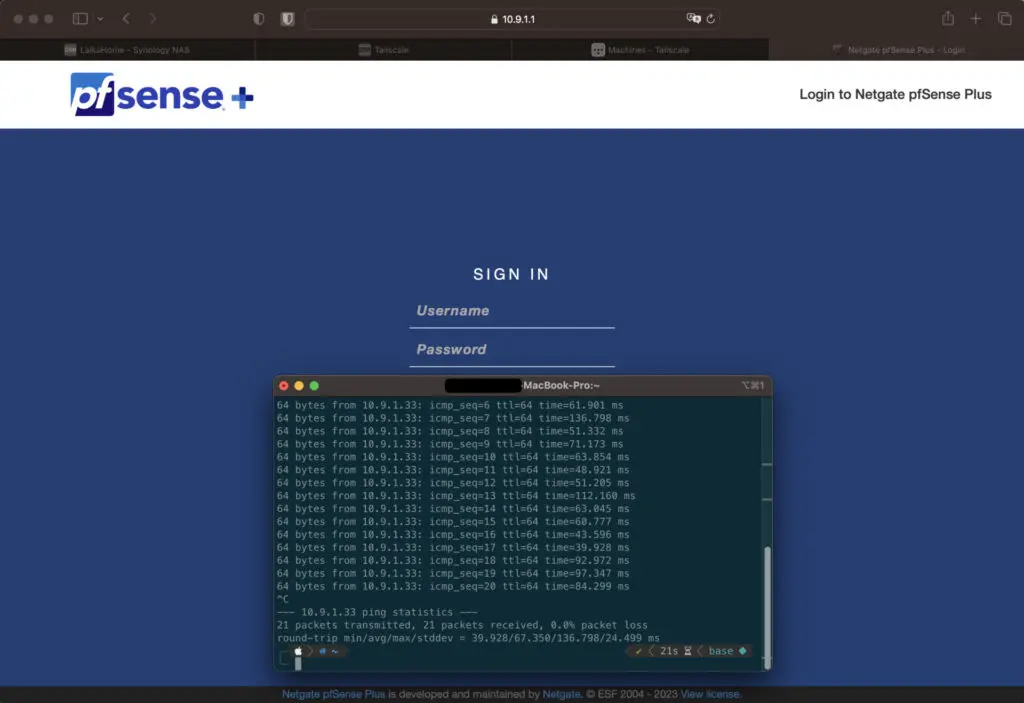Viewport: 1024px width, 703px height.
Task: Go back with Safari's back arrow
Action: pyautogui.click(x=126, y=19)
